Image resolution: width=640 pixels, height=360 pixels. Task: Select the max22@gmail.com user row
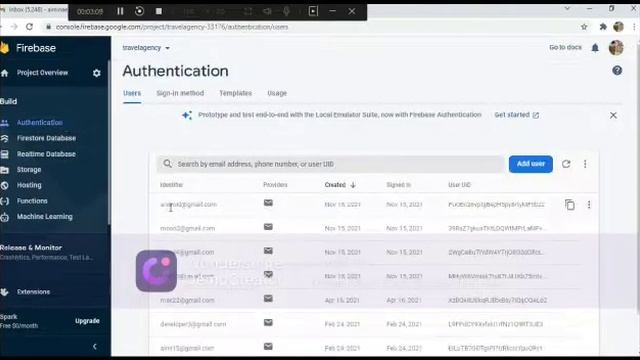[x=373, y=300]
